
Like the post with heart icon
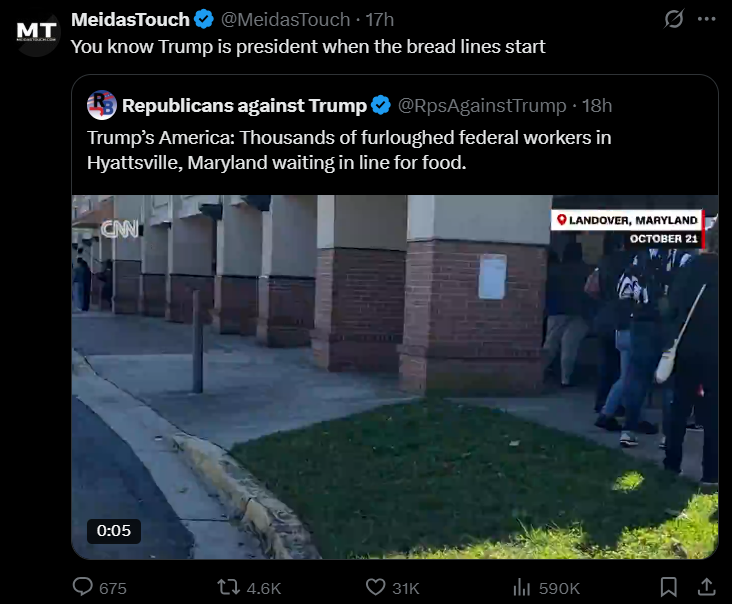[375, 587]
